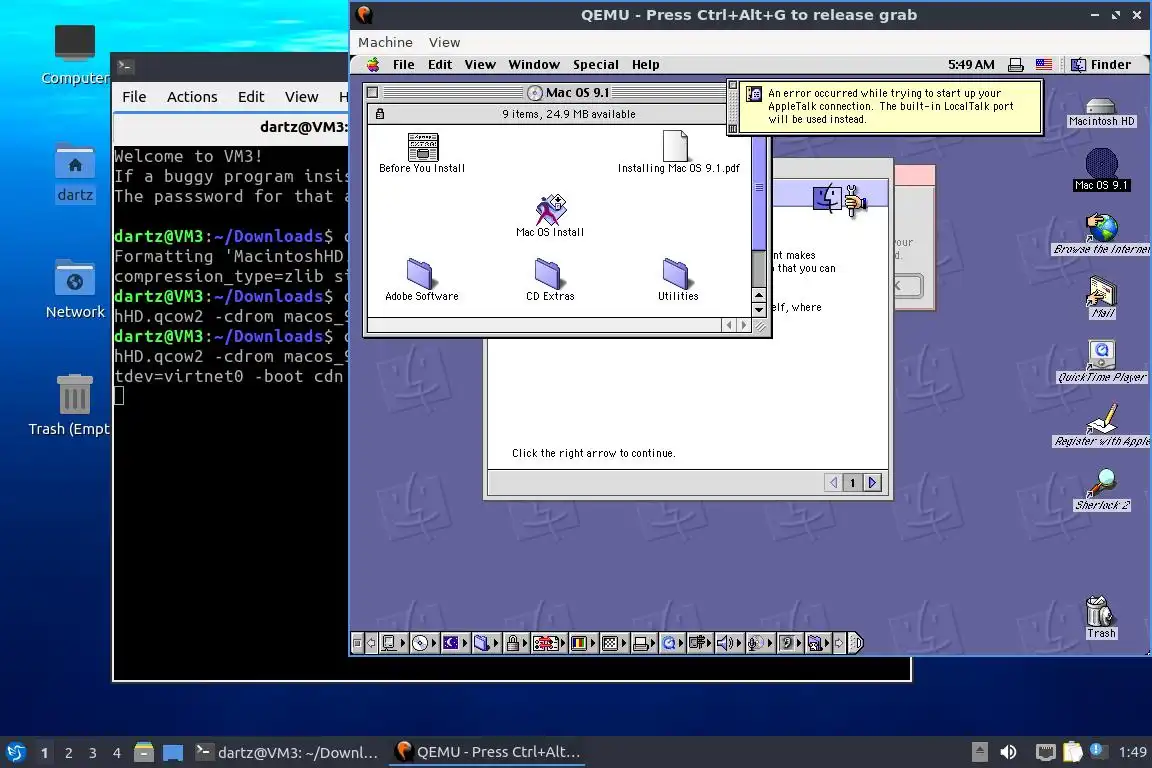Open the Finder application menu
Image resolution: width=1152 pixels, height=768 pixels.
(x=1101, y=65)
